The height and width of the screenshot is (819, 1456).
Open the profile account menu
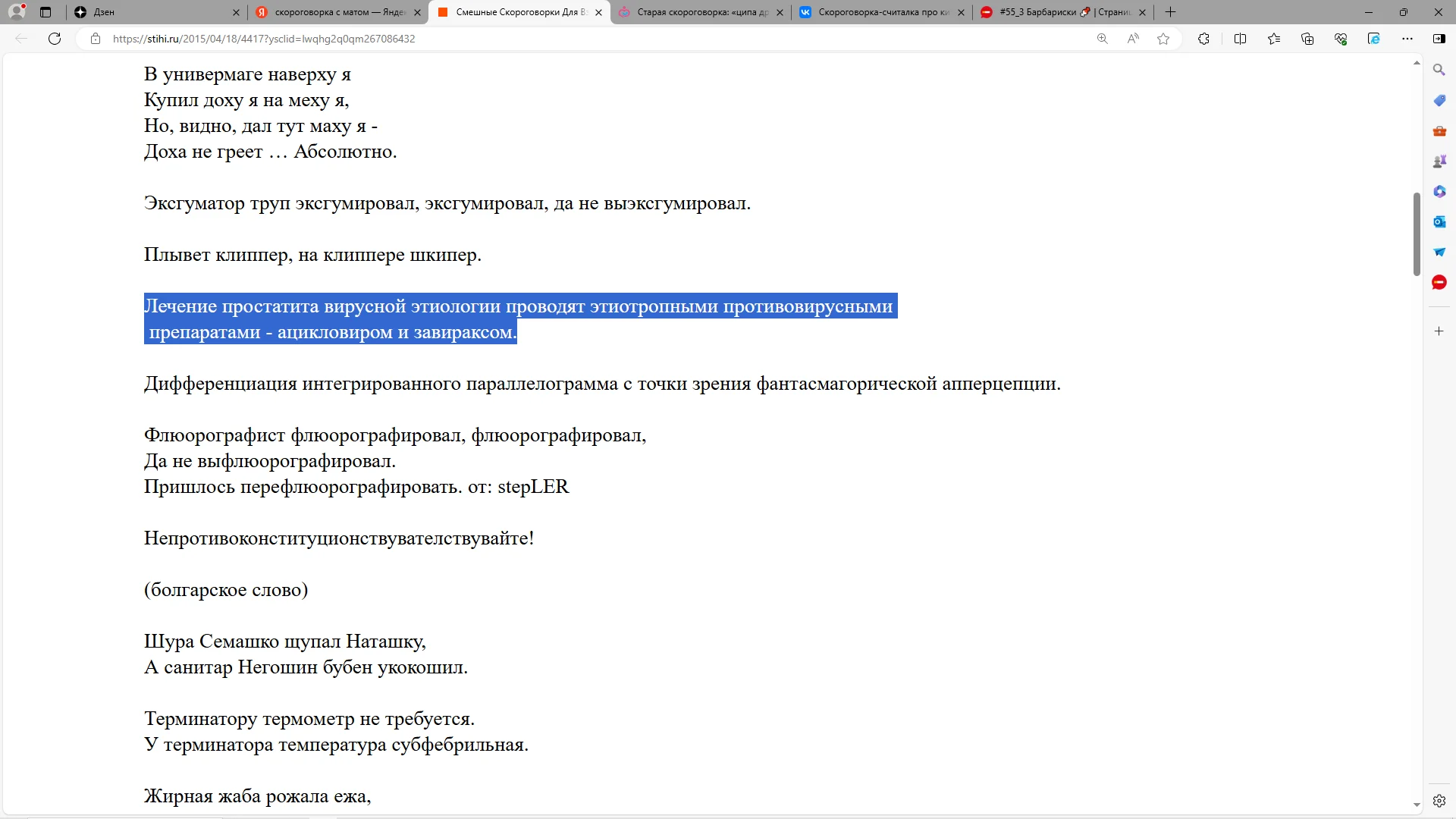[x=17, y=12]
